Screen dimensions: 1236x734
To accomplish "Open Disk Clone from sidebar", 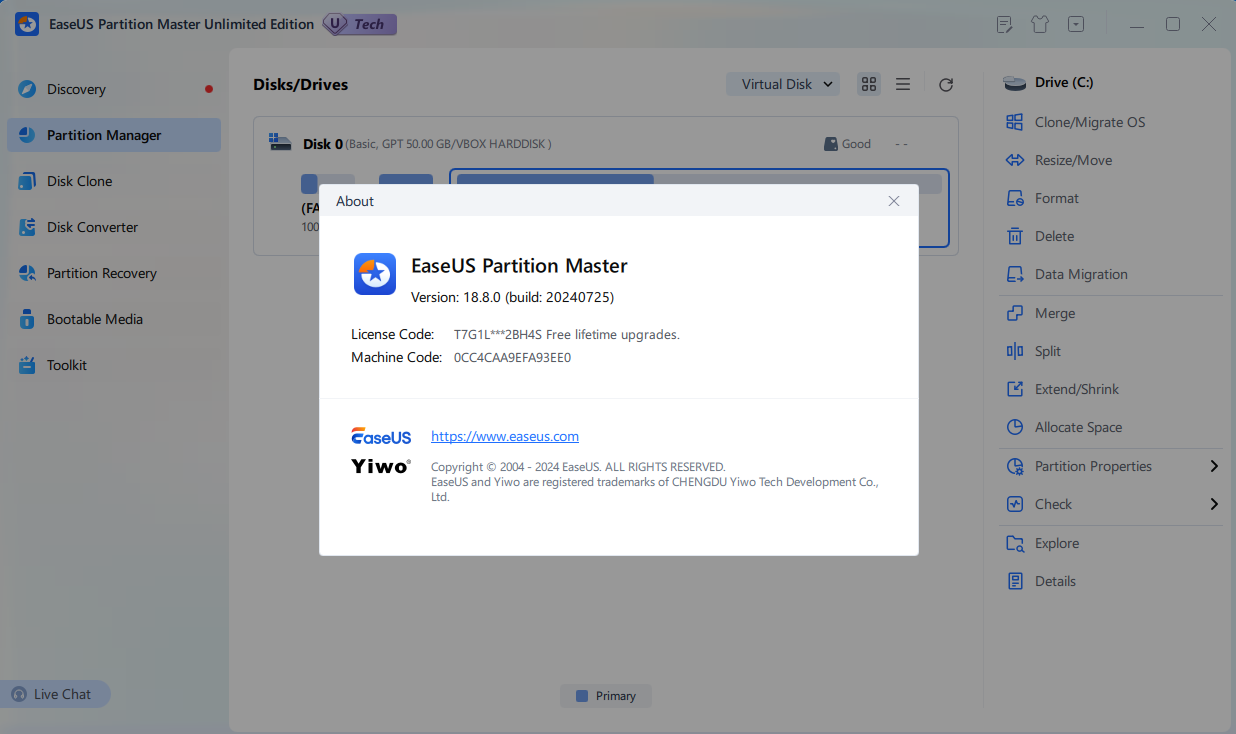I will pyautogui.click(x=79, y=181).
